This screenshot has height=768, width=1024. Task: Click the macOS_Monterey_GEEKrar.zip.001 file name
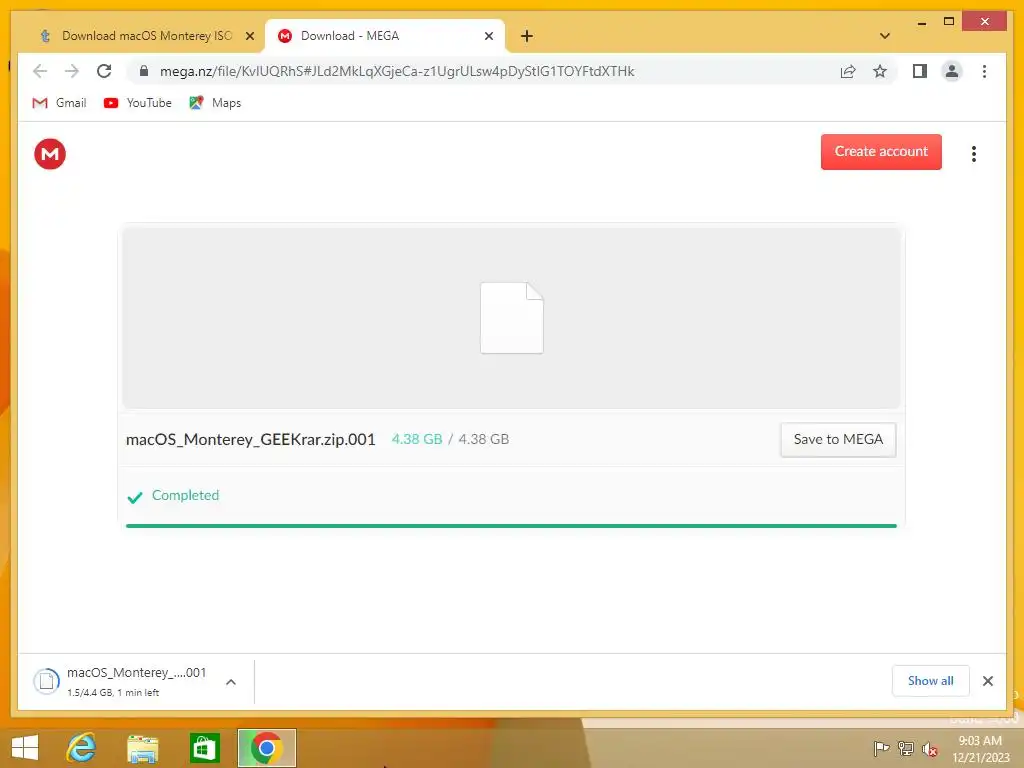click(251, 440)
